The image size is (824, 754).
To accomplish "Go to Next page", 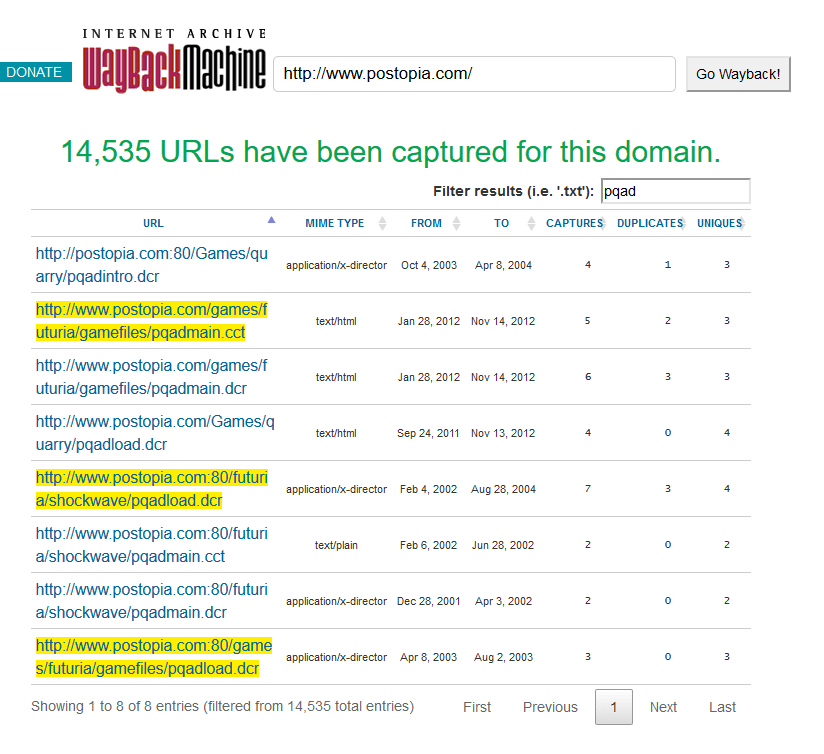I will (663, 707).
